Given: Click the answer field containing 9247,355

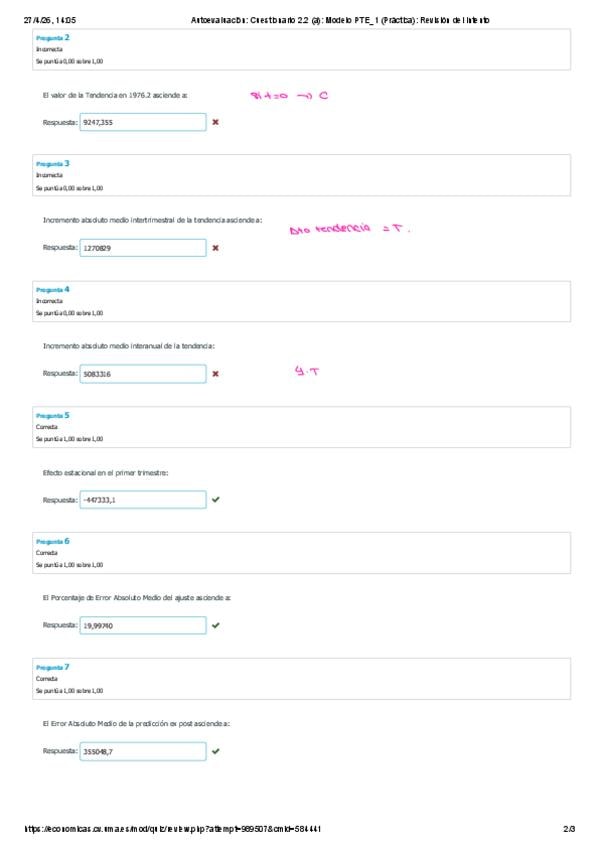Looking at the screenshot, I should pyautogui.click(x=143, y=122).
